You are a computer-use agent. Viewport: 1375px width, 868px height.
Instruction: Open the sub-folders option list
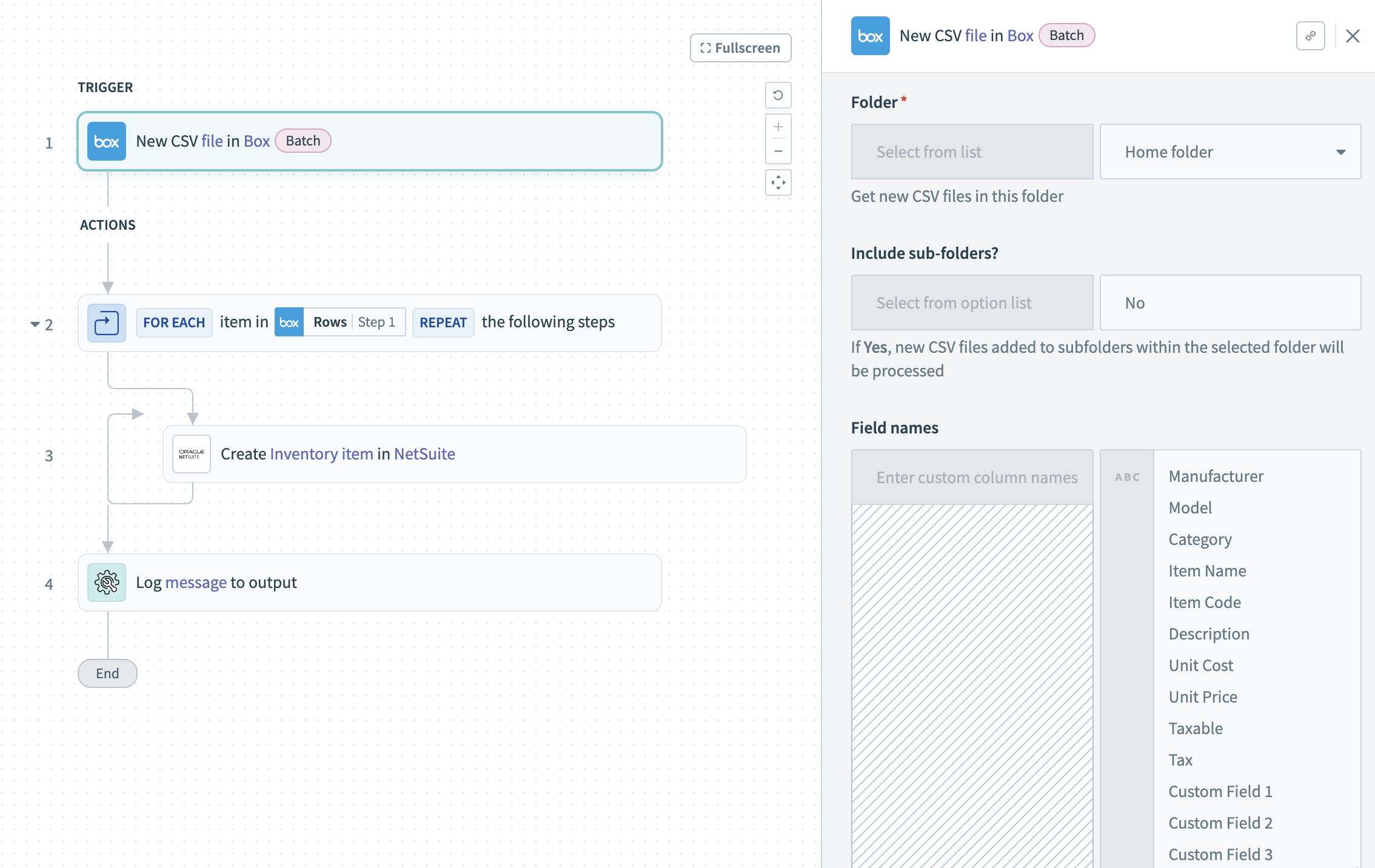point(972,302)
